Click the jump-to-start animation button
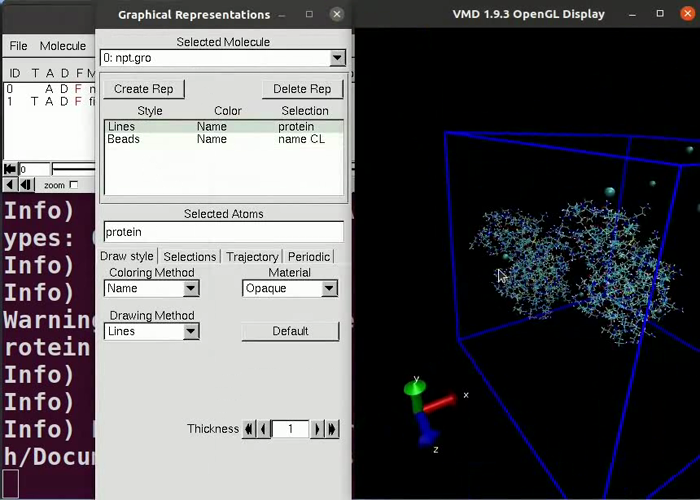The width and height of the screenshot is (700, 500). click(10, 169)
